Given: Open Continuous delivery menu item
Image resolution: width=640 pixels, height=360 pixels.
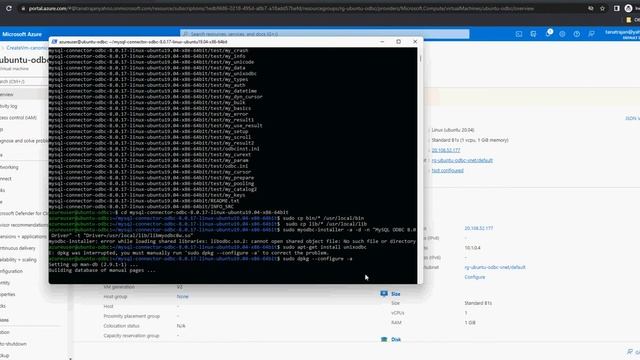Looking at the screenshot, I should (18, 248).
